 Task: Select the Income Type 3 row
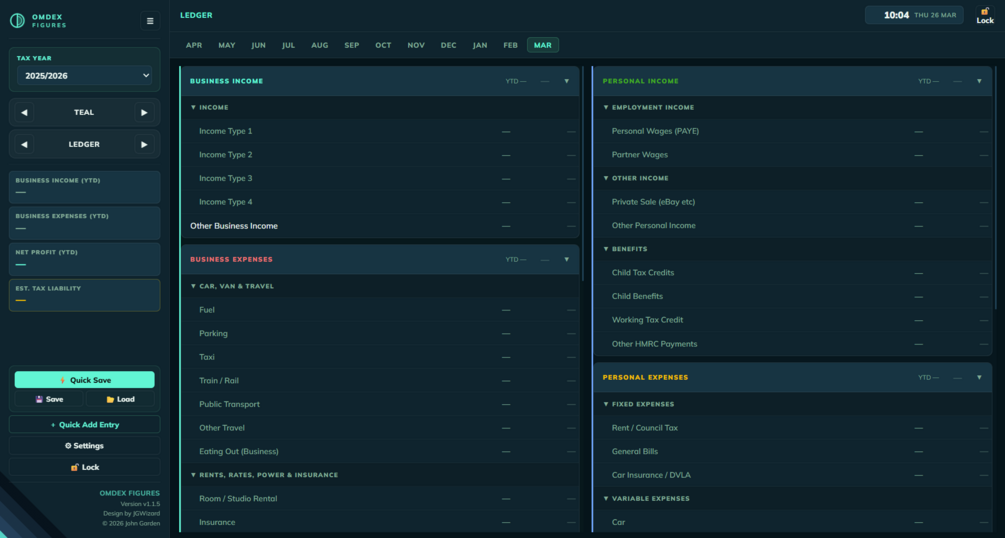tap(380, 178)
